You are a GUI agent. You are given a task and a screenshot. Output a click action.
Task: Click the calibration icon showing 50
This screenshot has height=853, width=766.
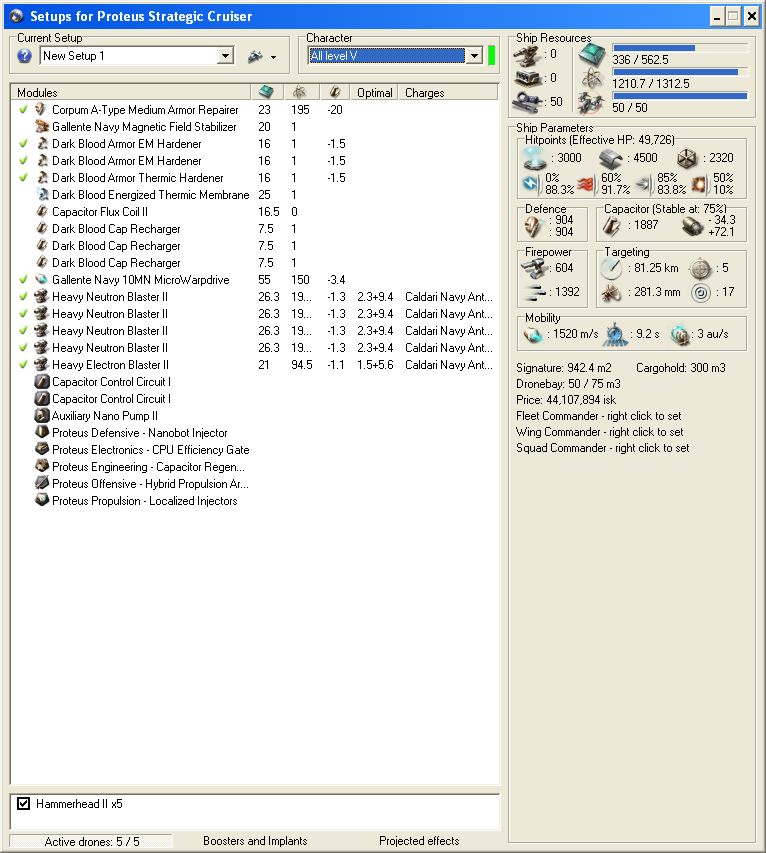click(x=528, y=101)
